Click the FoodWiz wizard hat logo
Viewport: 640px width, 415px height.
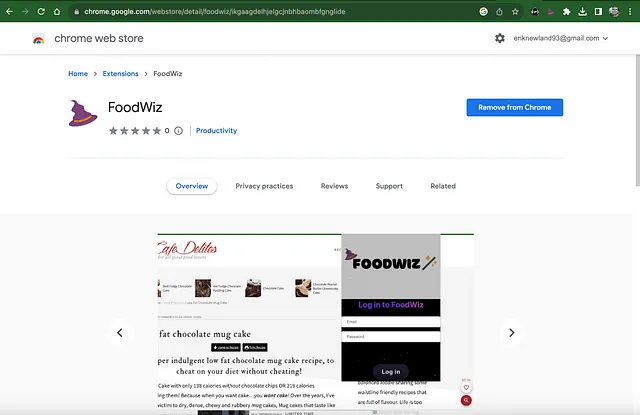[83, 113]
